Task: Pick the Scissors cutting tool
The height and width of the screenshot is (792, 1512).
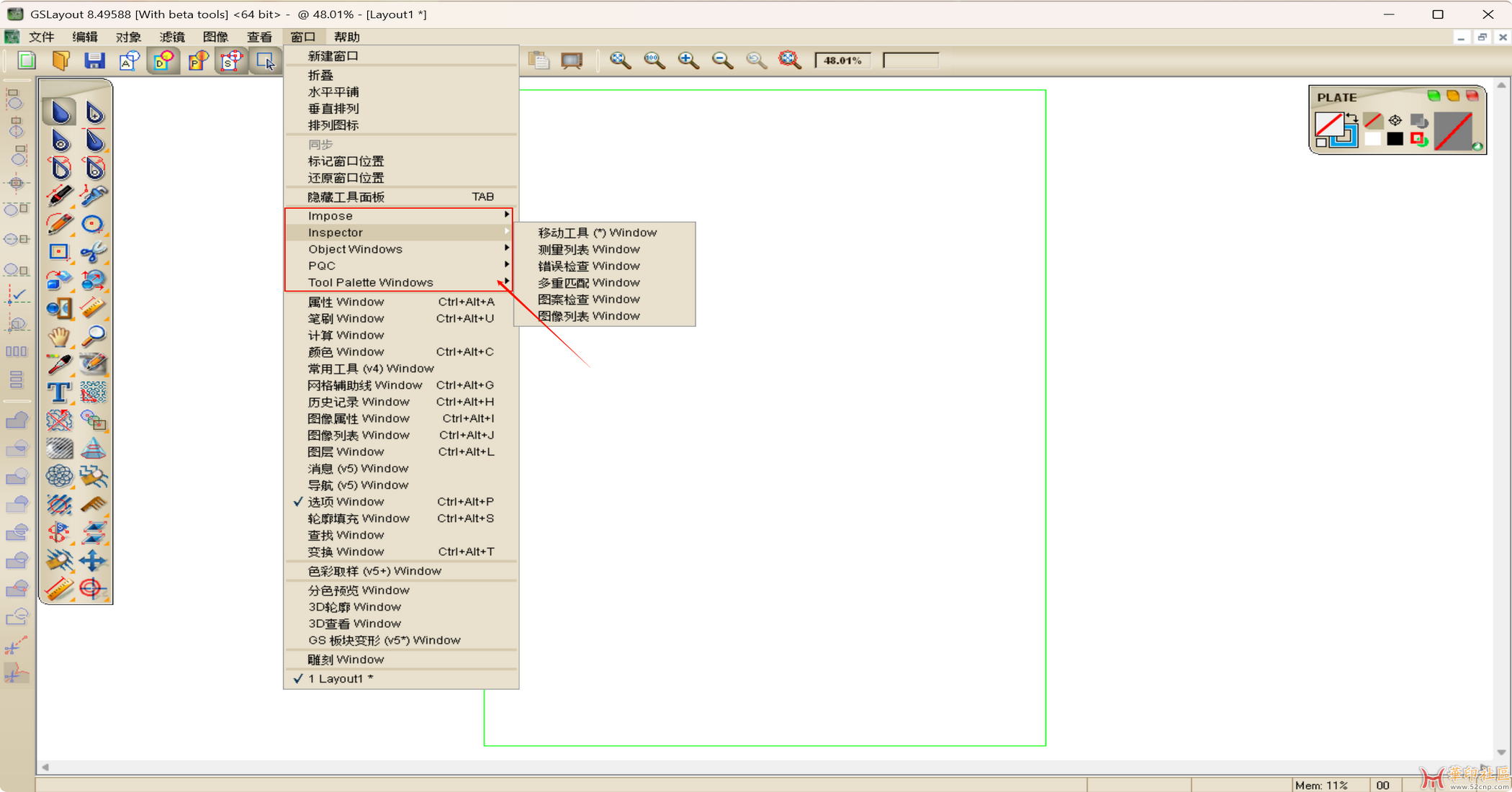Action: pos(94,252)
